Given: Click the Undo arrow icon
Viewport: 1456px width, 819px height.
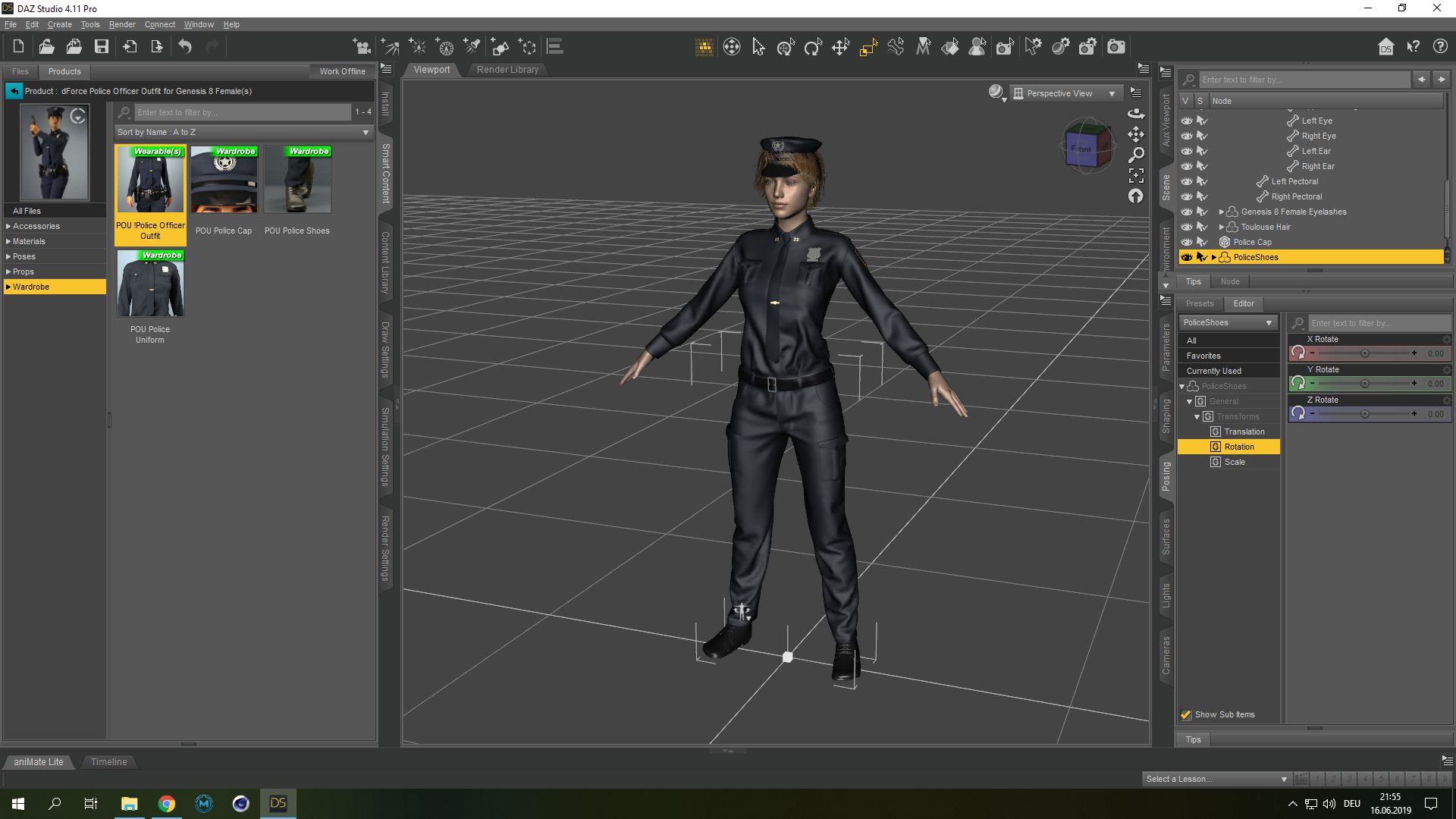Looking at the screenshot, I should point(185,47).
